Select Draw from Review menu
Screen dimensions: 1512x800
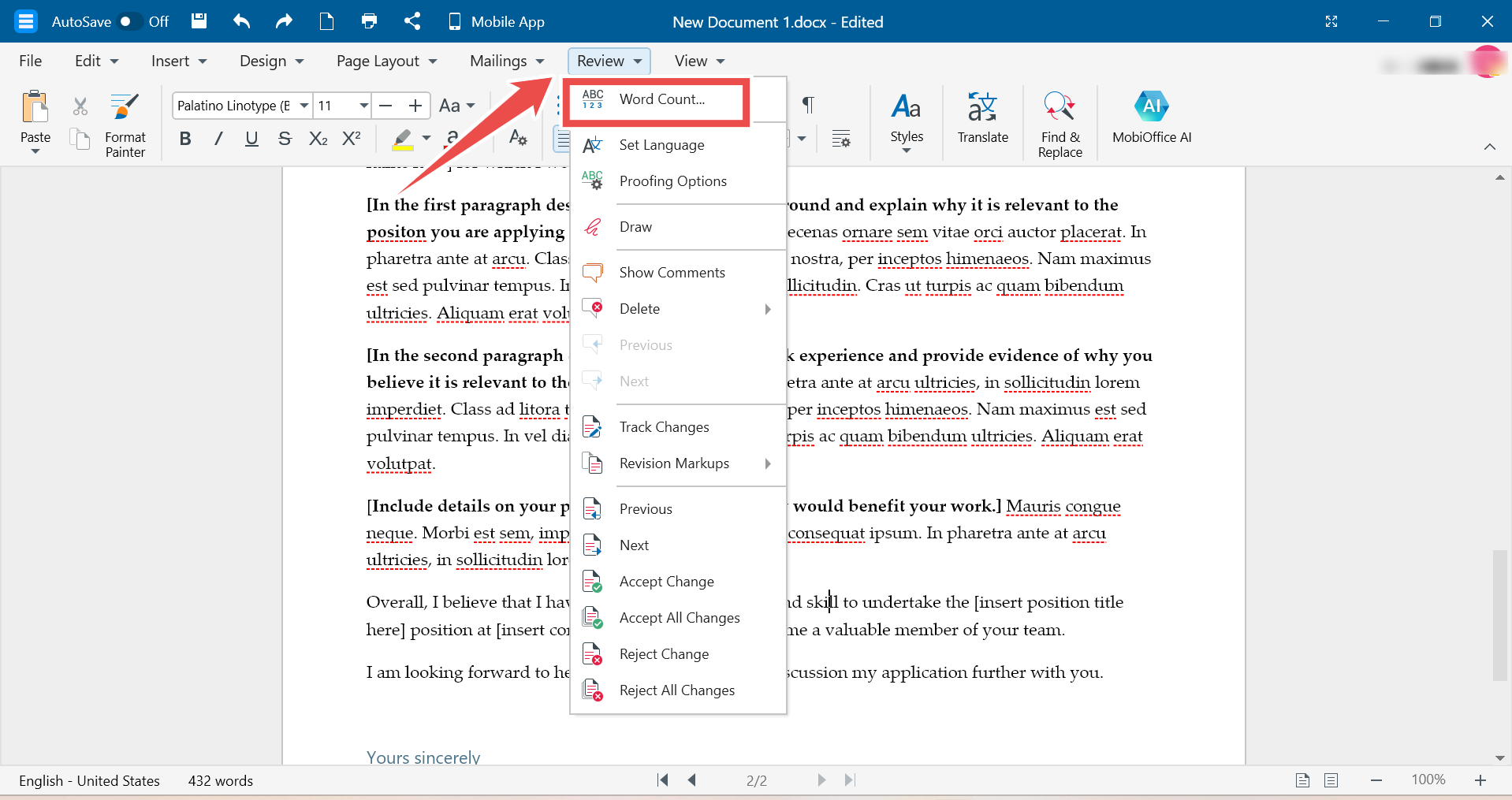tap(678, 227)
